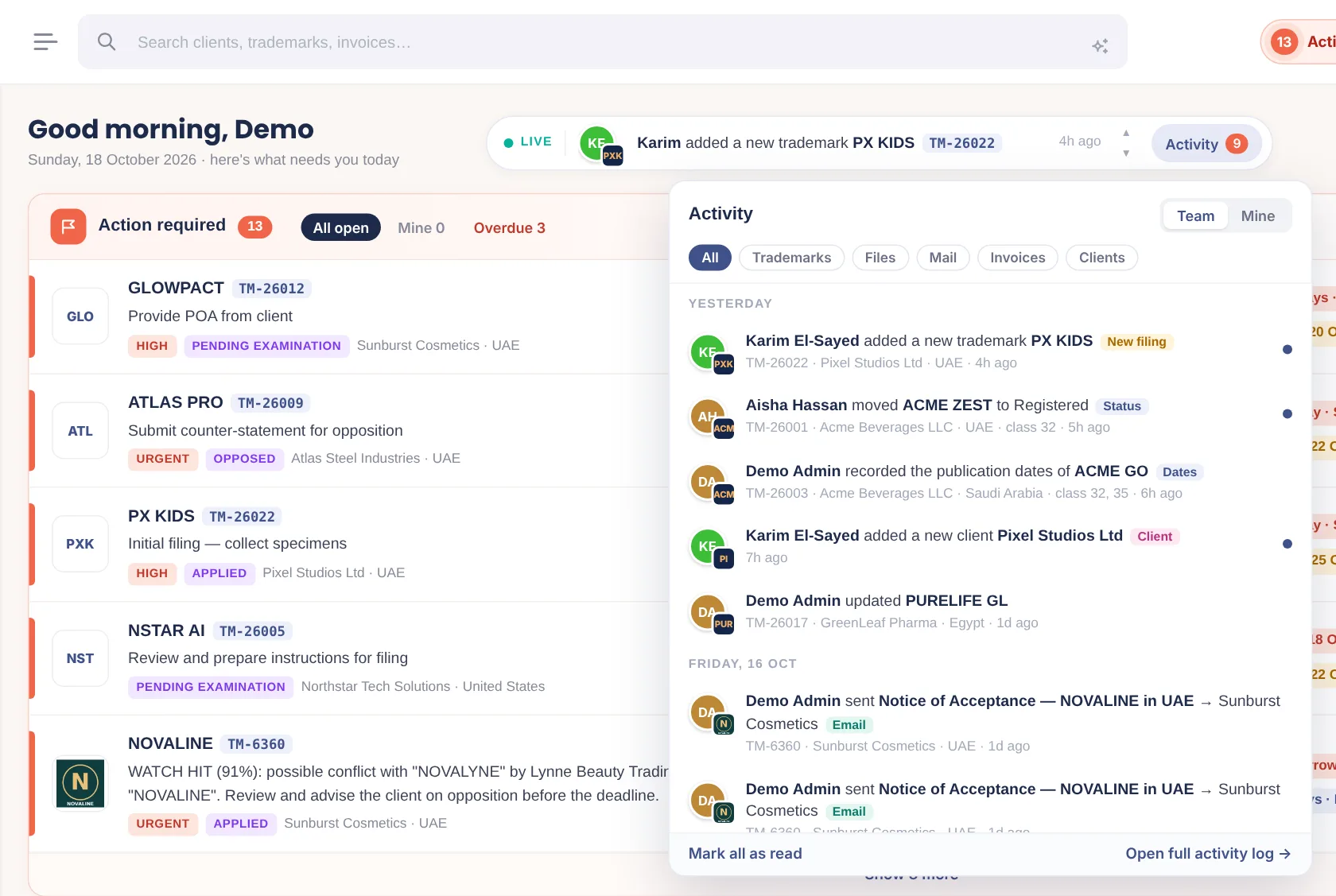Open the GLO trademark logo tile
Viewport: 1336px width, 896px height.
pyautogui.click(x=80, y=316)
